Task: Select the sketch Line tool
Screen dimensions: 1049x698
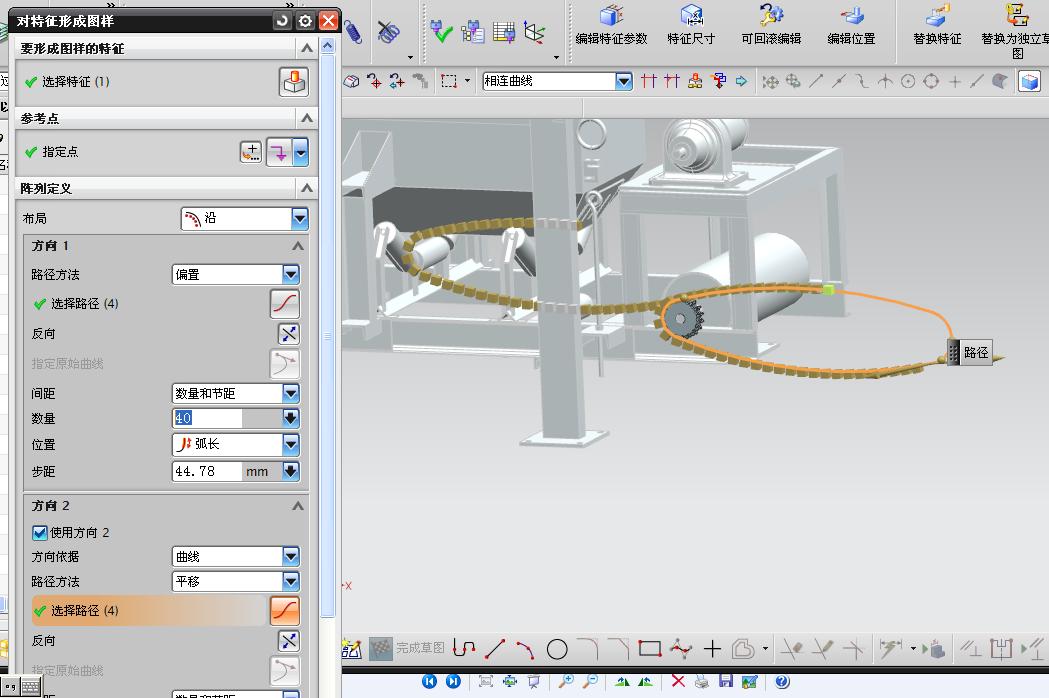Action: [x=495, y=648]
